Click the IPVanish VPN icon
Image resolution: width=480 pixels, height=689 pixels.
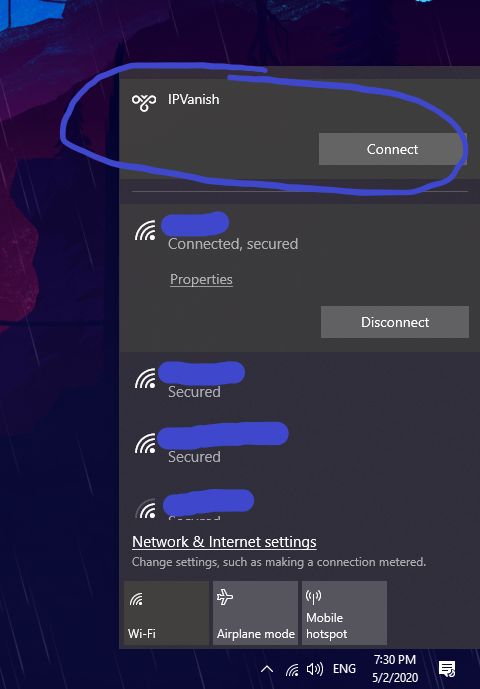[x=144, y=103]
